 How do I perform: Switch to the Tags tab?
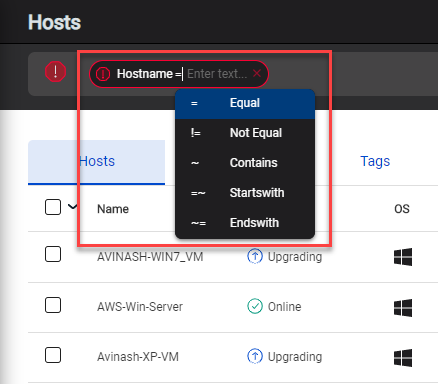click(x=375, y=162)
